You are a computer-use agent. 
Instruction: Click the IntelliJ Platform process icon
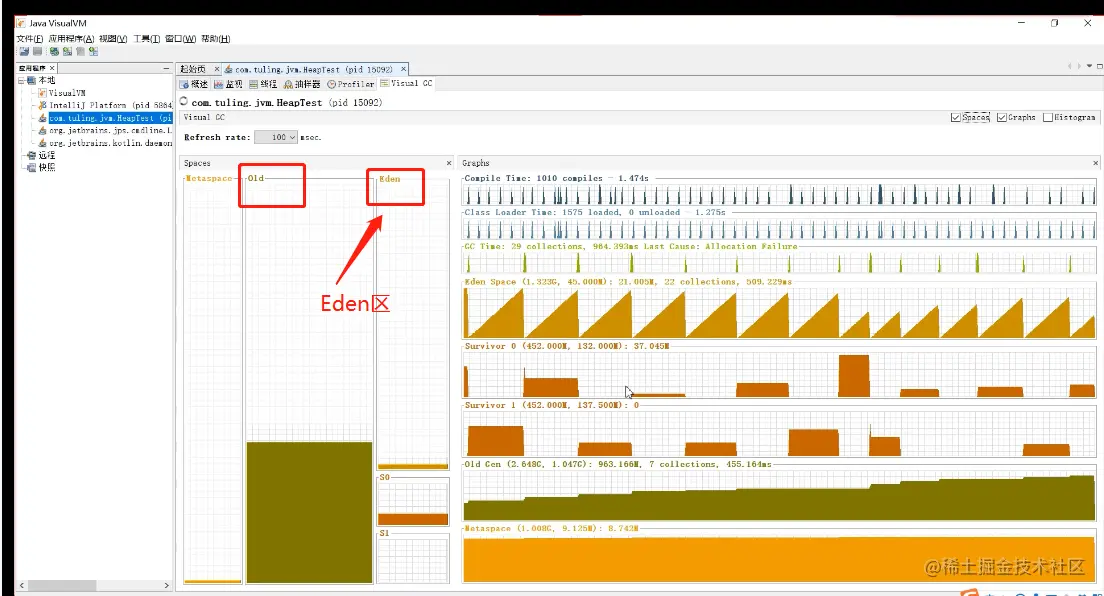pos(43,105)
